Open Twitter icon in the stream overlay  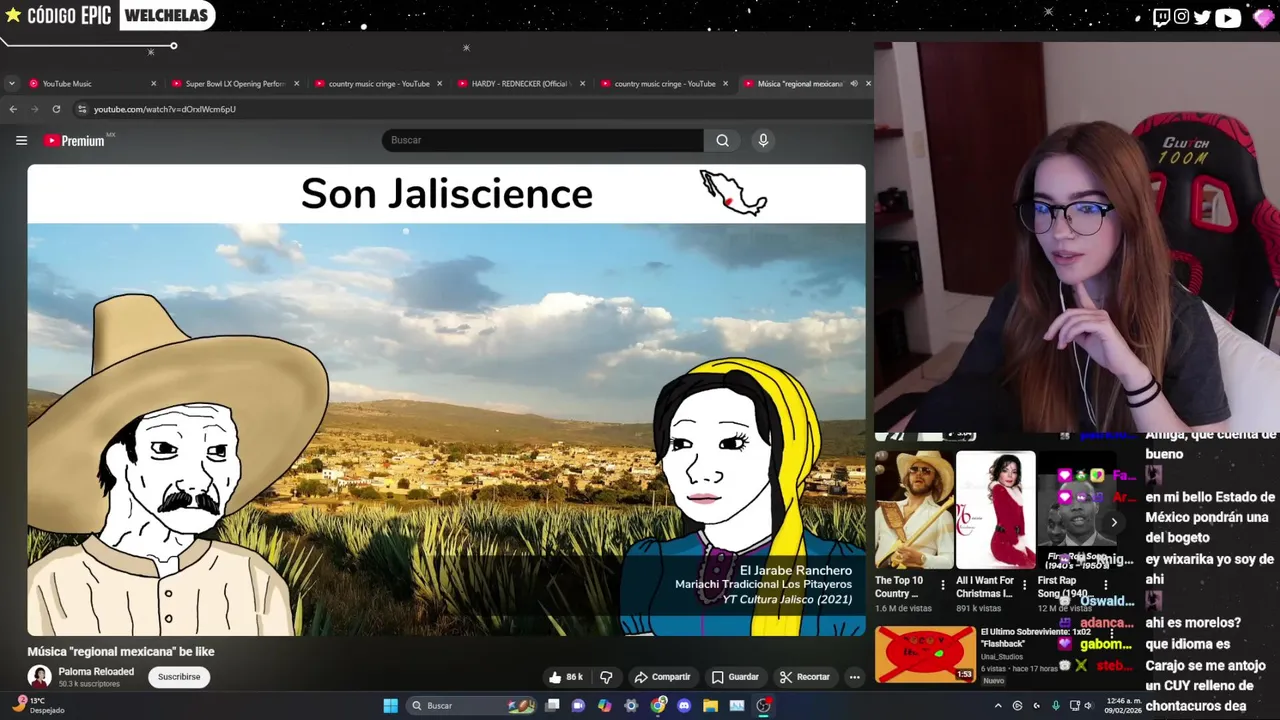pyautogui.click(x=1202, y=16)
